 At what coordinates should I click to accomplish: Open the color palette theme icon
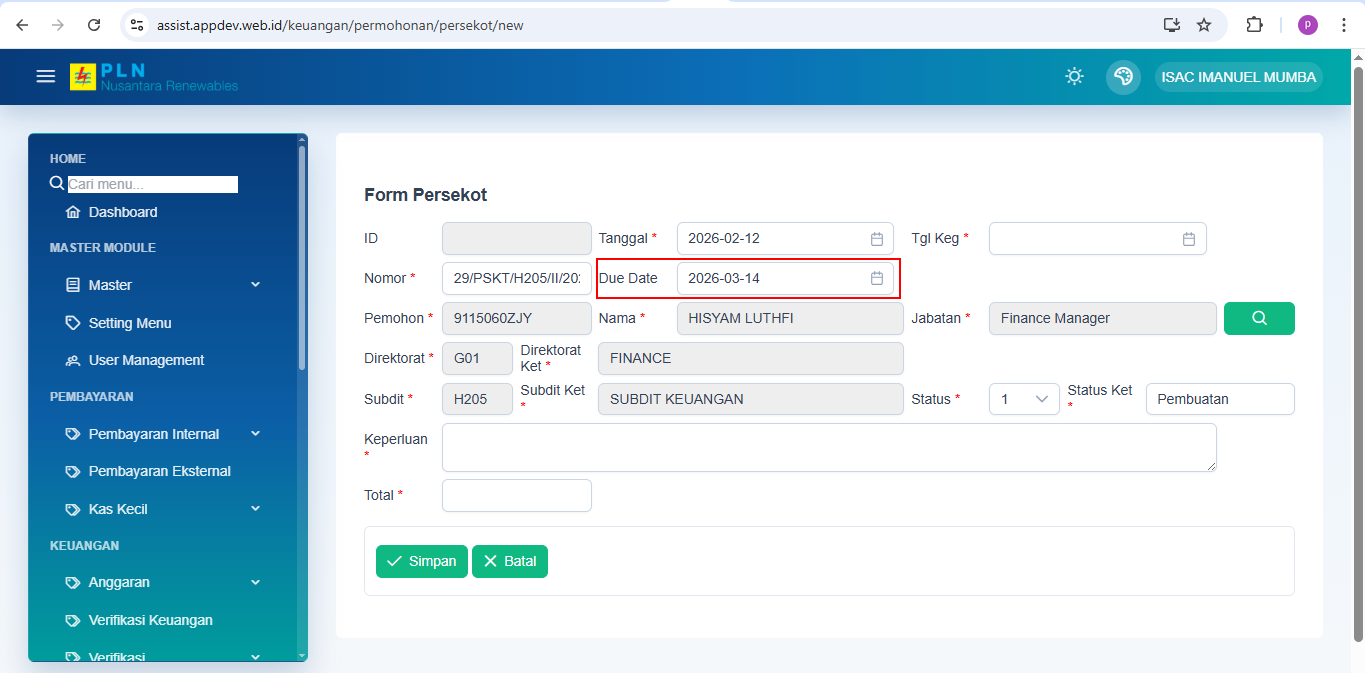(x=1123, y=77)
